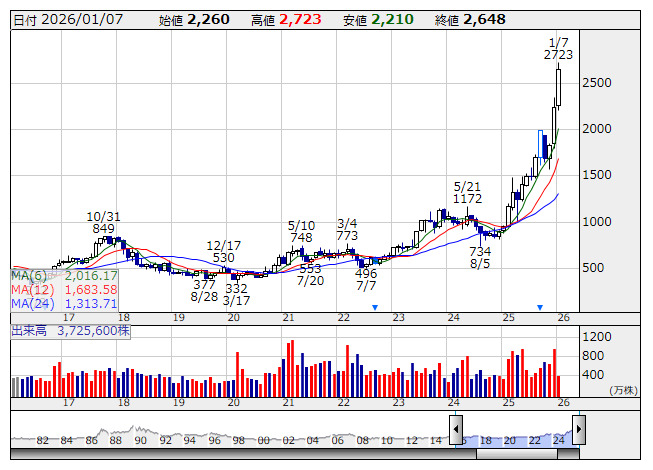Click the 1/7 2723 peak annotation

pos(558,48)
